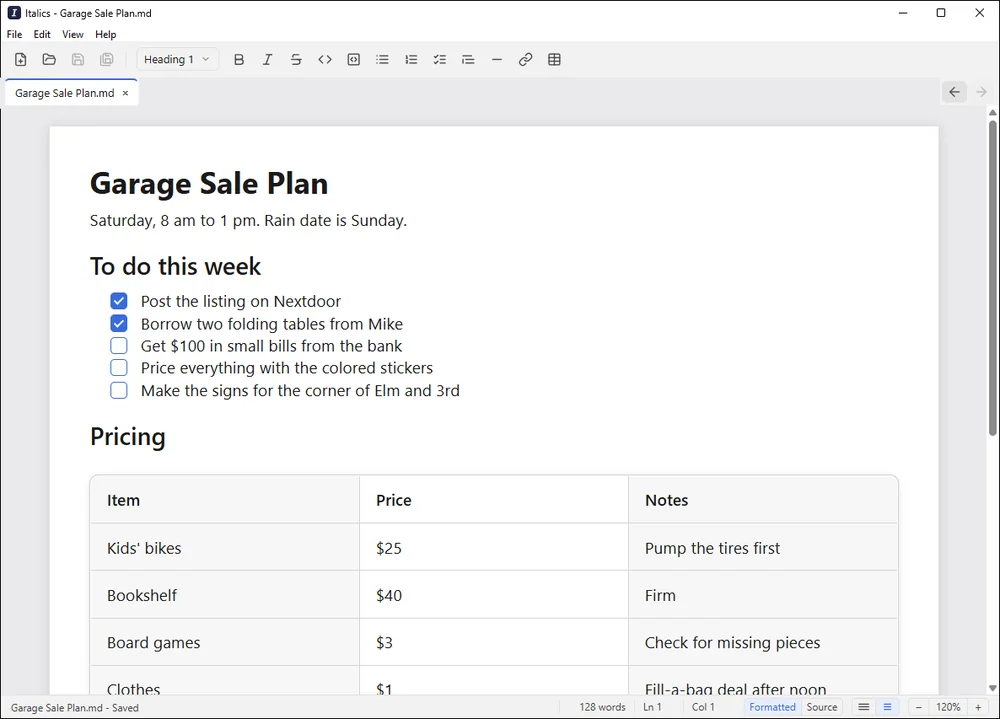
Task: Insert a task checklist
Action: click(x=439, y=59)
